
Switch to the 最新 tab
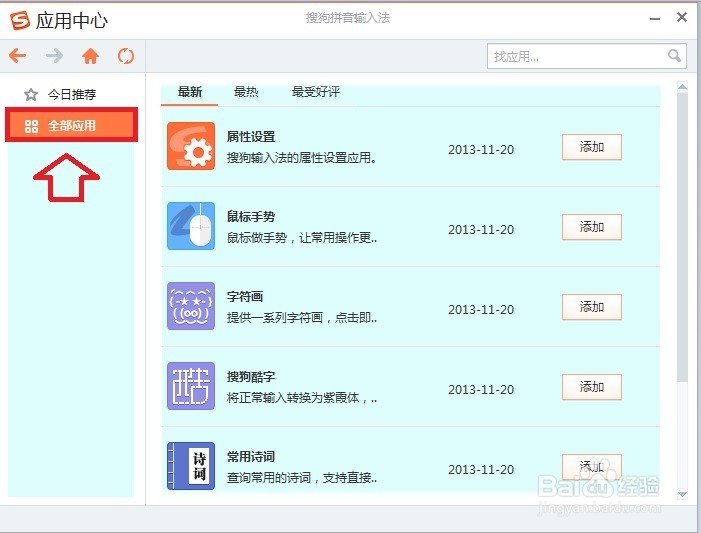click(x=190, y=92)
